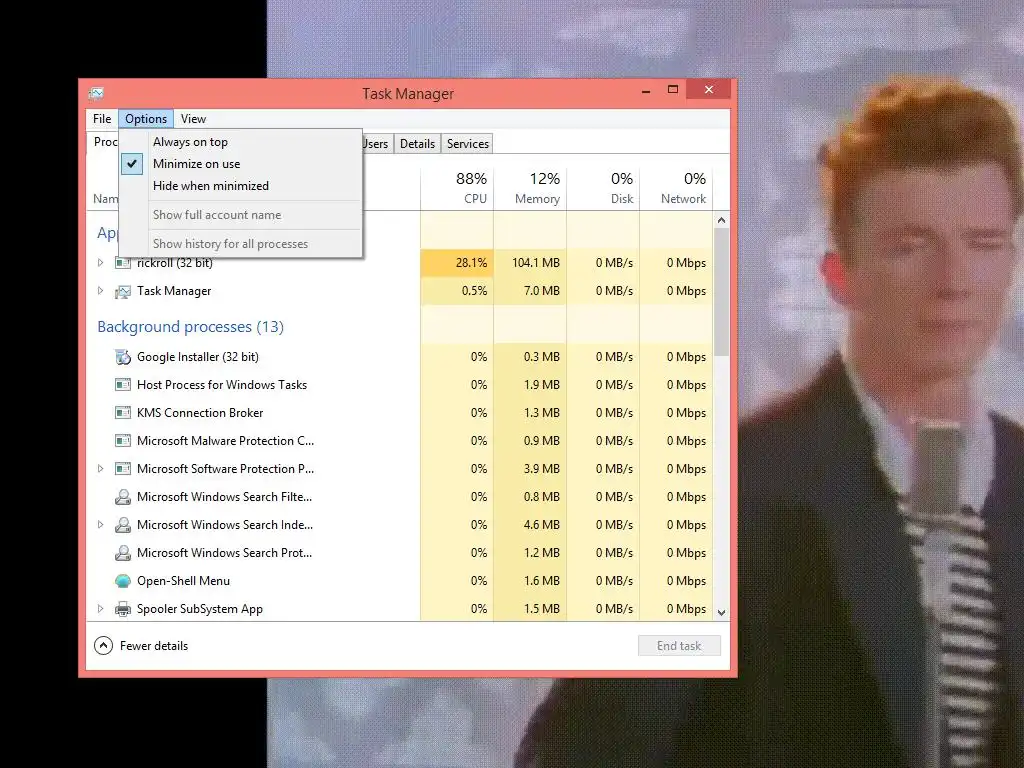Click the scrollbar up arrow
Screen dimensions: 1024x768
722,220
